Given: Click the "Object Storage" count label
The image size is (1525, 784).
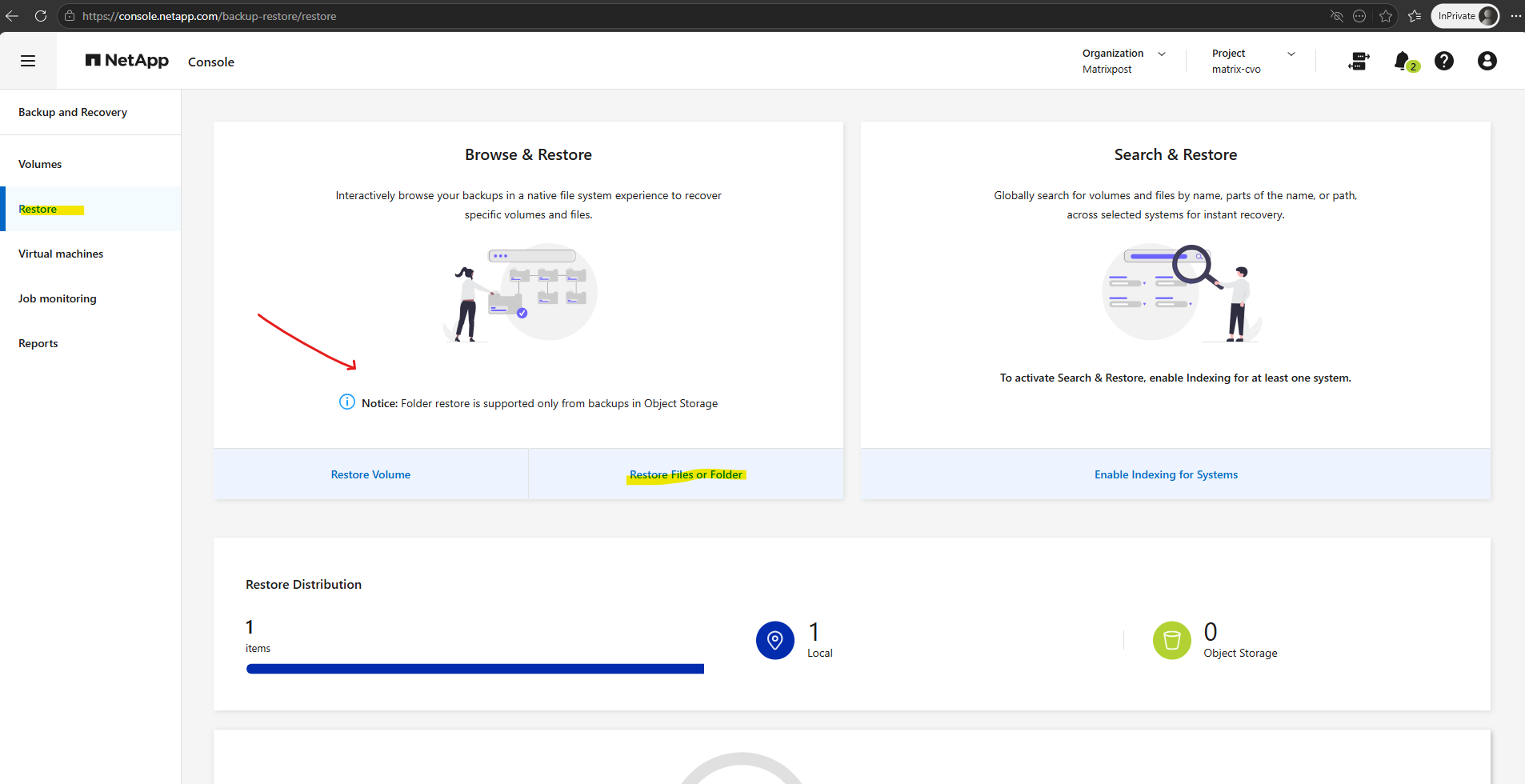Looking at the screenshot, I should (1241, 654).
